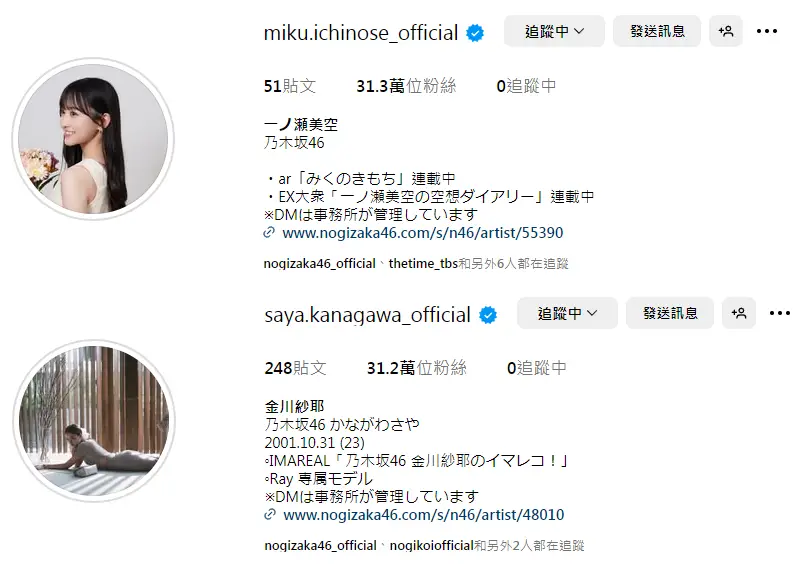Open the thetime_tbs mutual follower link
Viewport: 805px width, 574px height.
pyautogui.click(x=423, y=263)
